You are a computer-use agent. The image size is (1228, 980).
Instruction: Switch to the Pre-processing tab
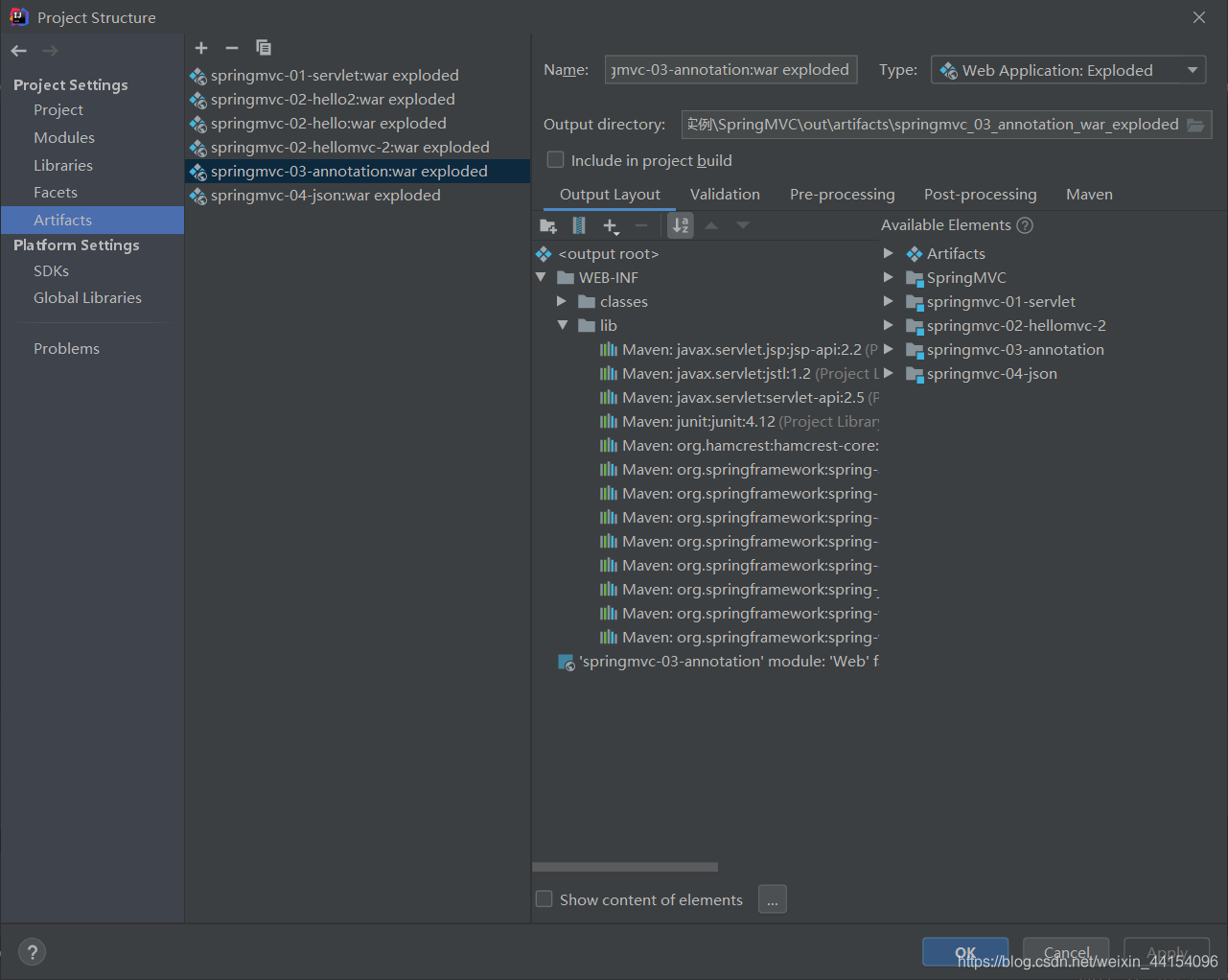click(x=843, y=195)
